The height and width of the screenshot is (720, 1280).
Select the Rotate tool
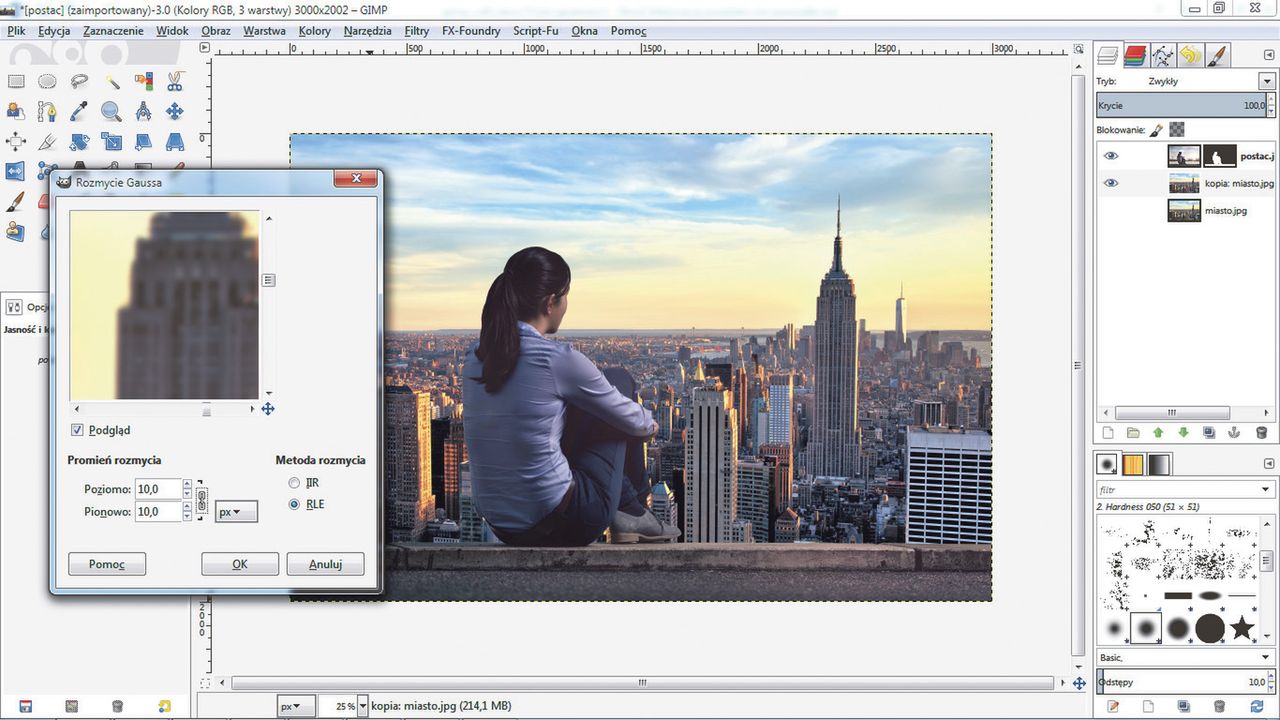tap(79, 141)
